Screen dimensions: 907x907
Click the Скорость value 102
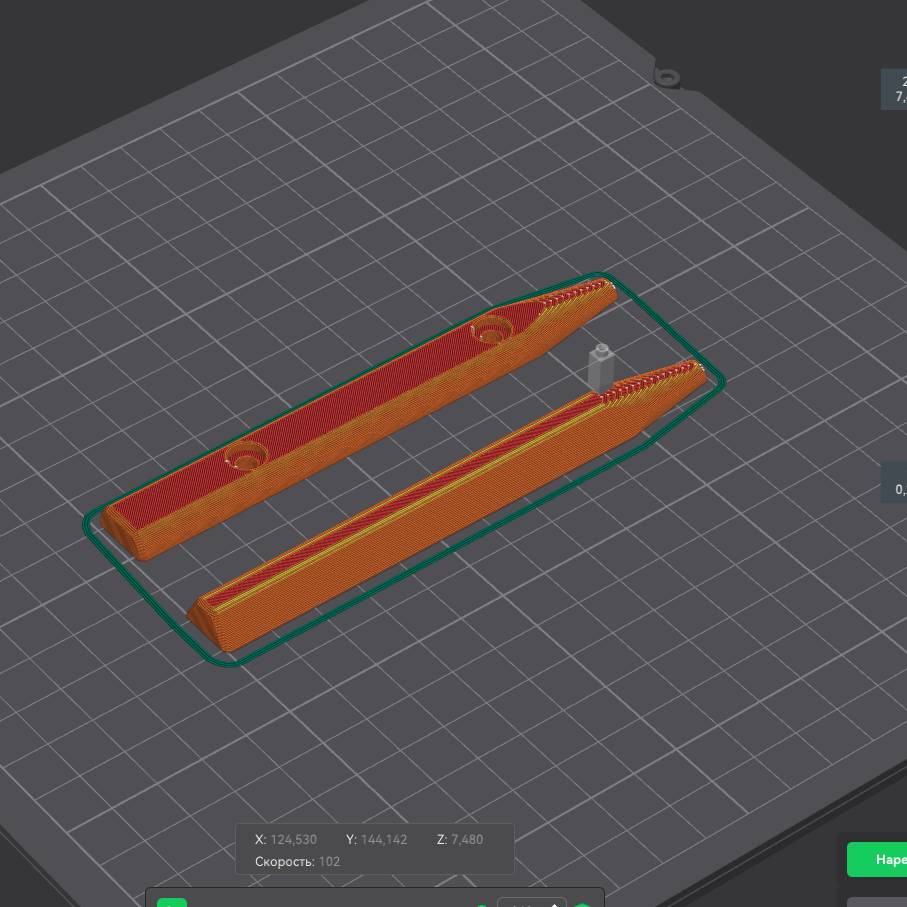pos(330,861)
